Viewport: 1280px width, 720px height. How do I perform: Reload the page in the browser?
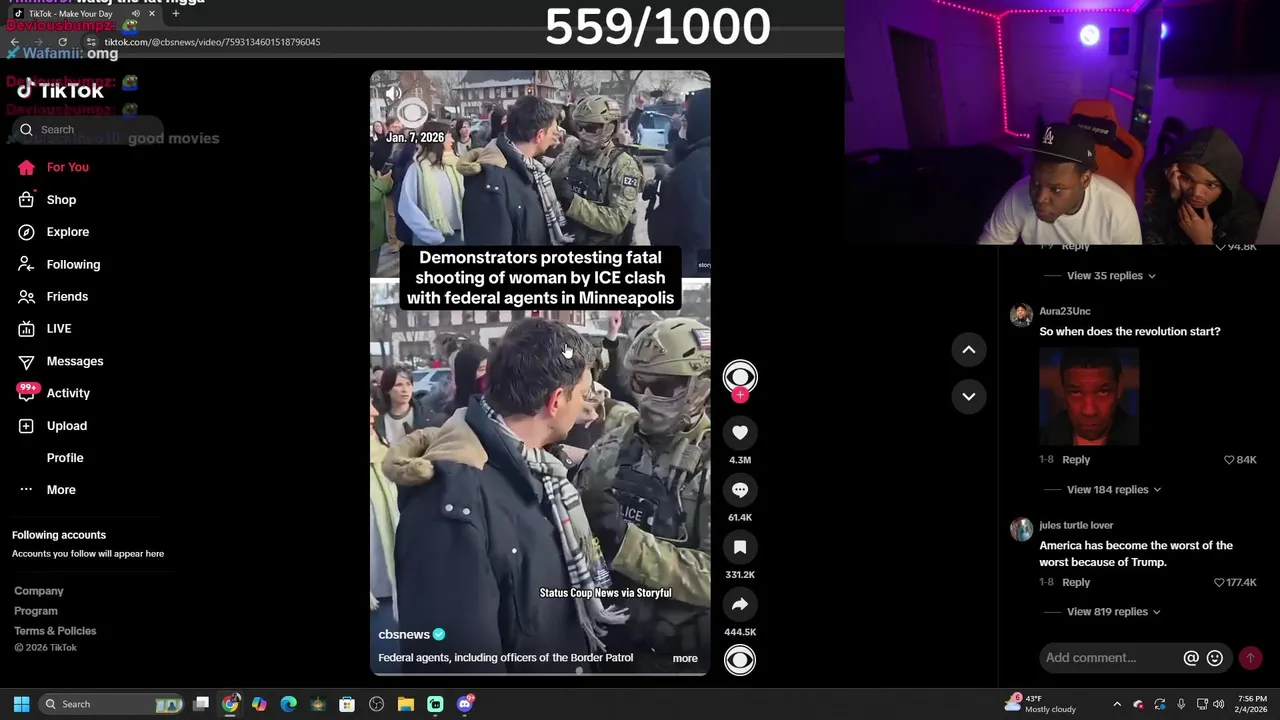[62, 42]
